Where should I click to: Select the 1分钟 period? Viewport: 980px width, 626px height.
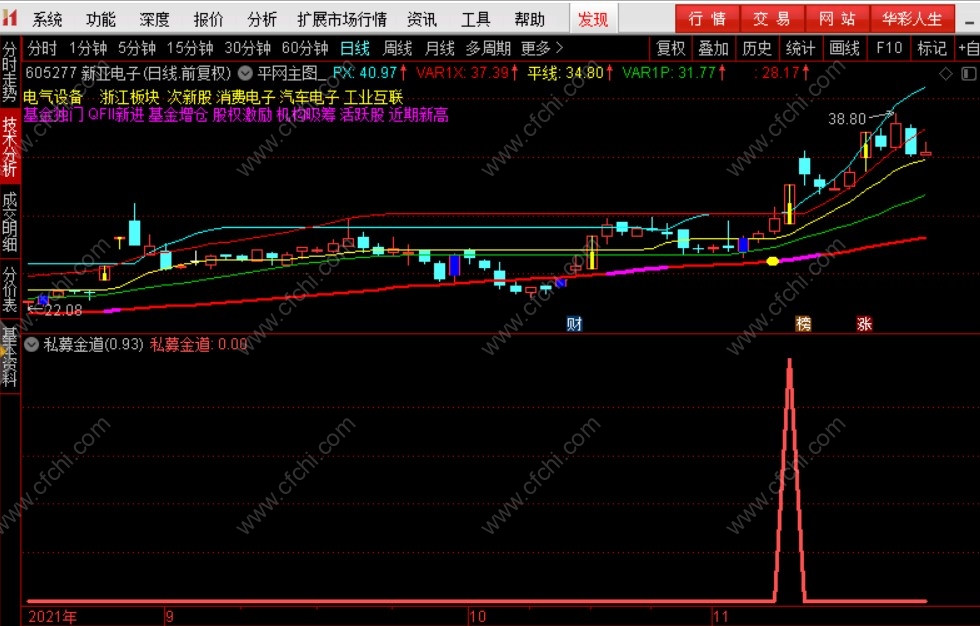pyautogui.click(x=88, y=48)
